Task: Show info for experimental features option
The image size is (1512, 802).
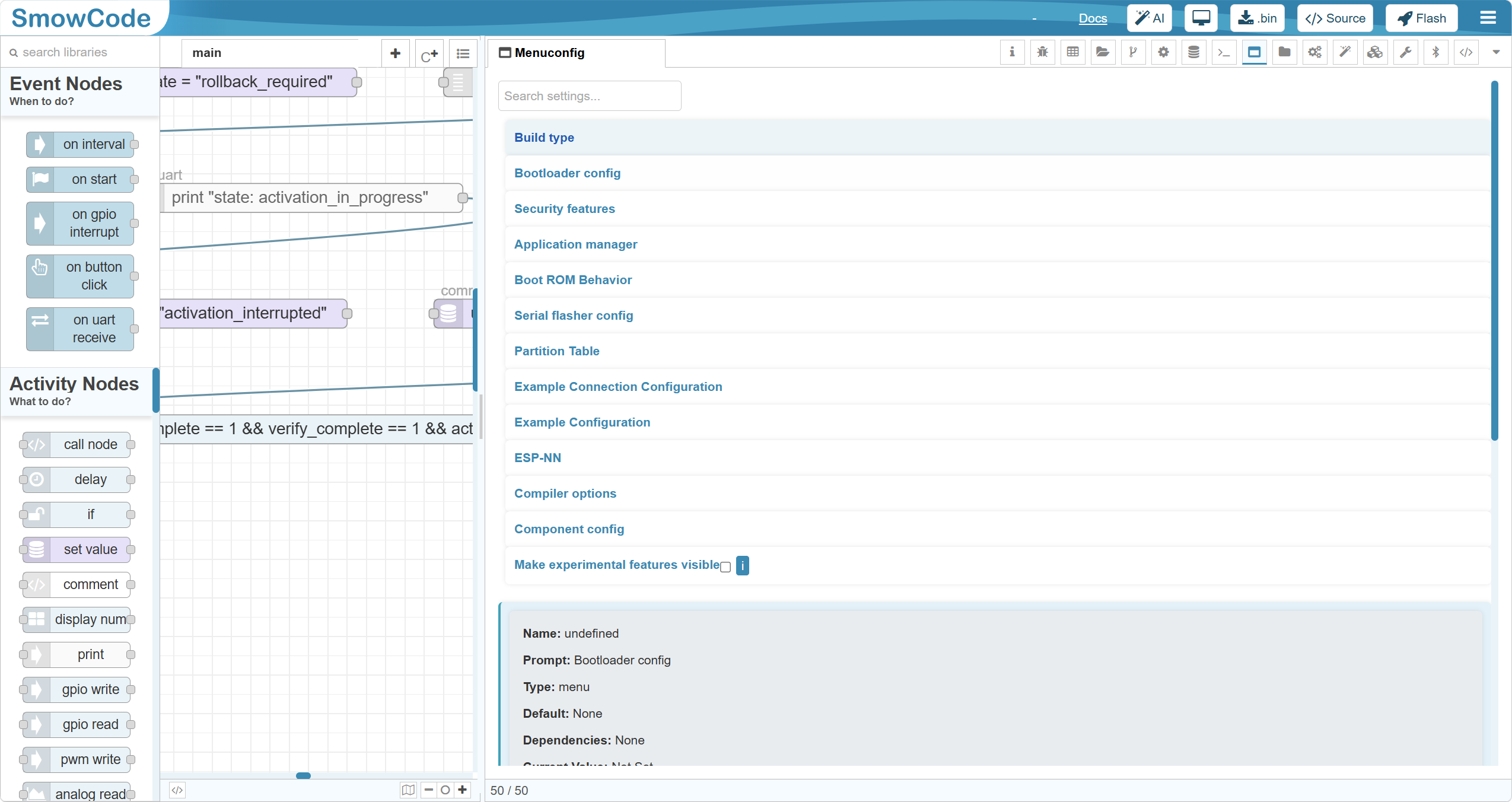Action: pos(742,565)
